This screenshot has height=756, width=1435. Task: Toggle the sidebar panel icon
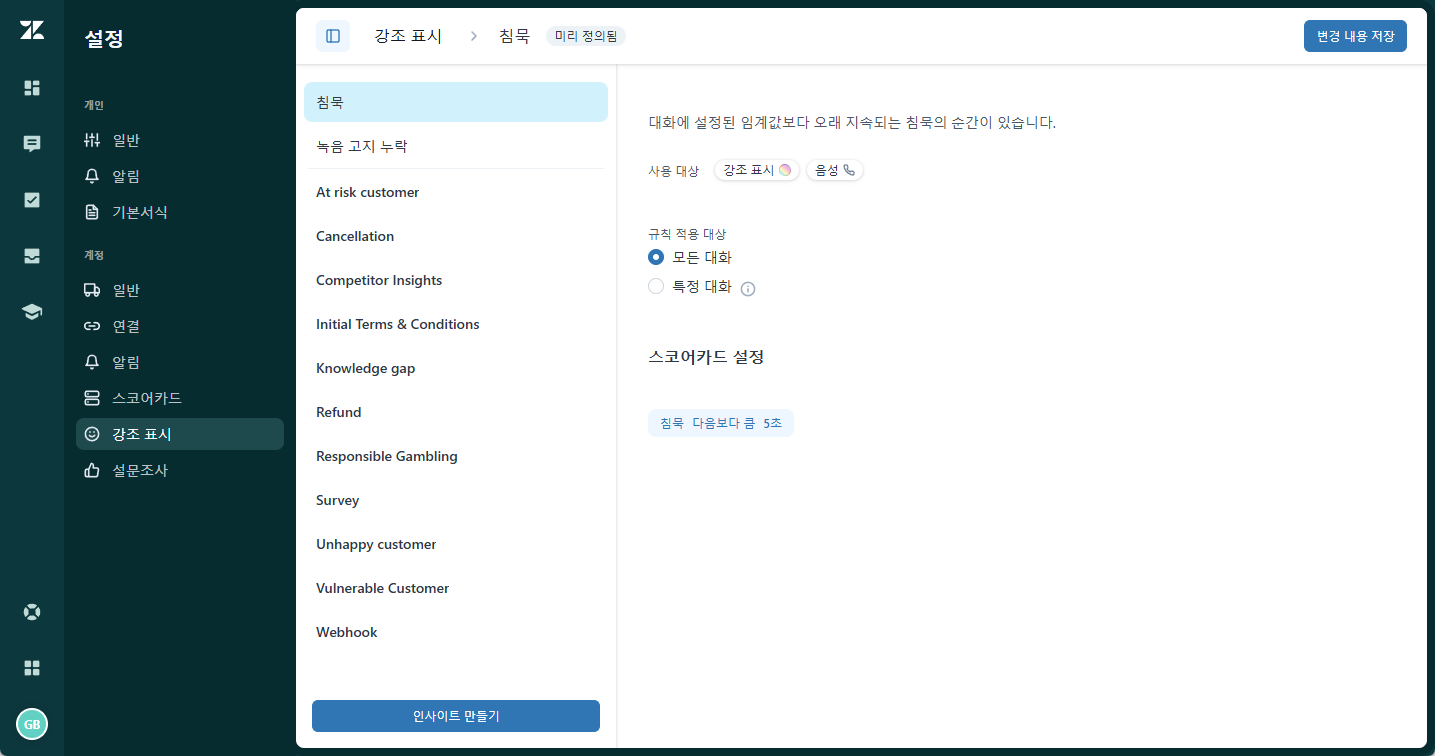(333, 36)
